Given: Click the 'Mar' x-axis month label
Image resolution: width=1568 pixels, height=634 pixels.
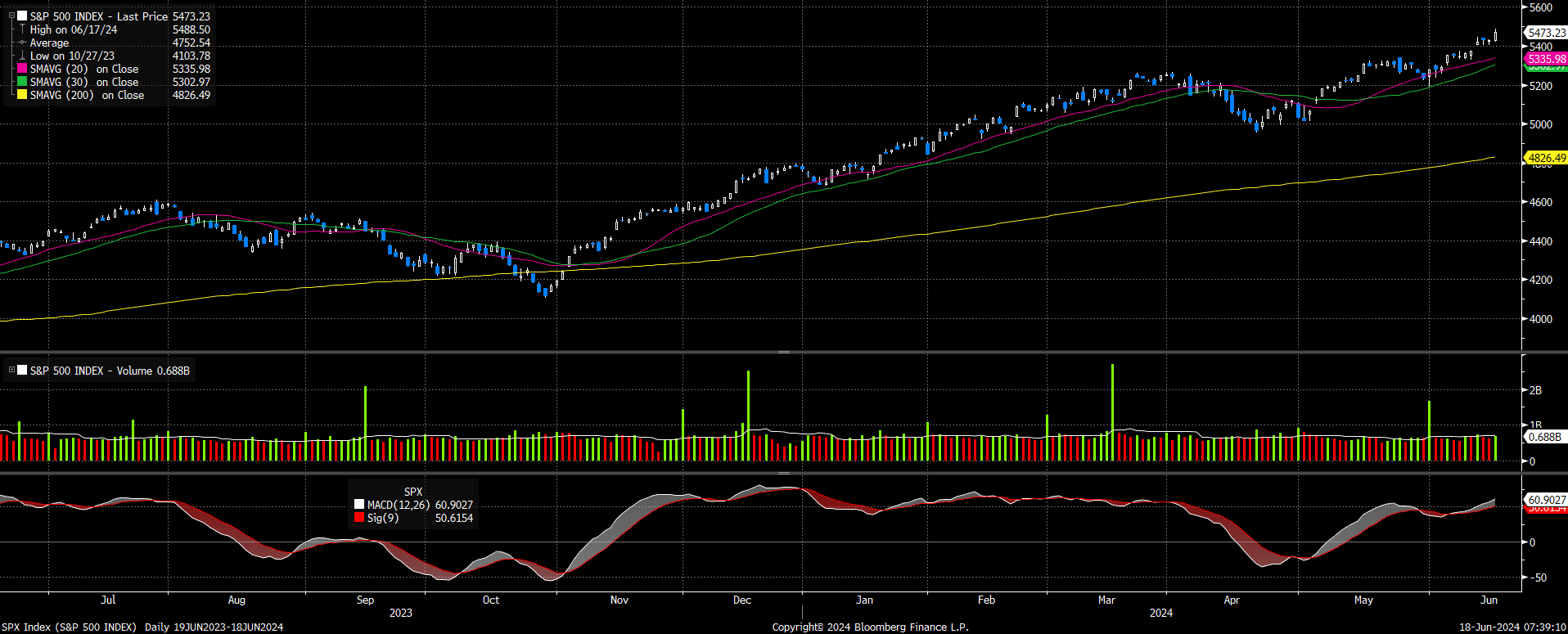Looking at the screenshot, I should pos(1106,600).
